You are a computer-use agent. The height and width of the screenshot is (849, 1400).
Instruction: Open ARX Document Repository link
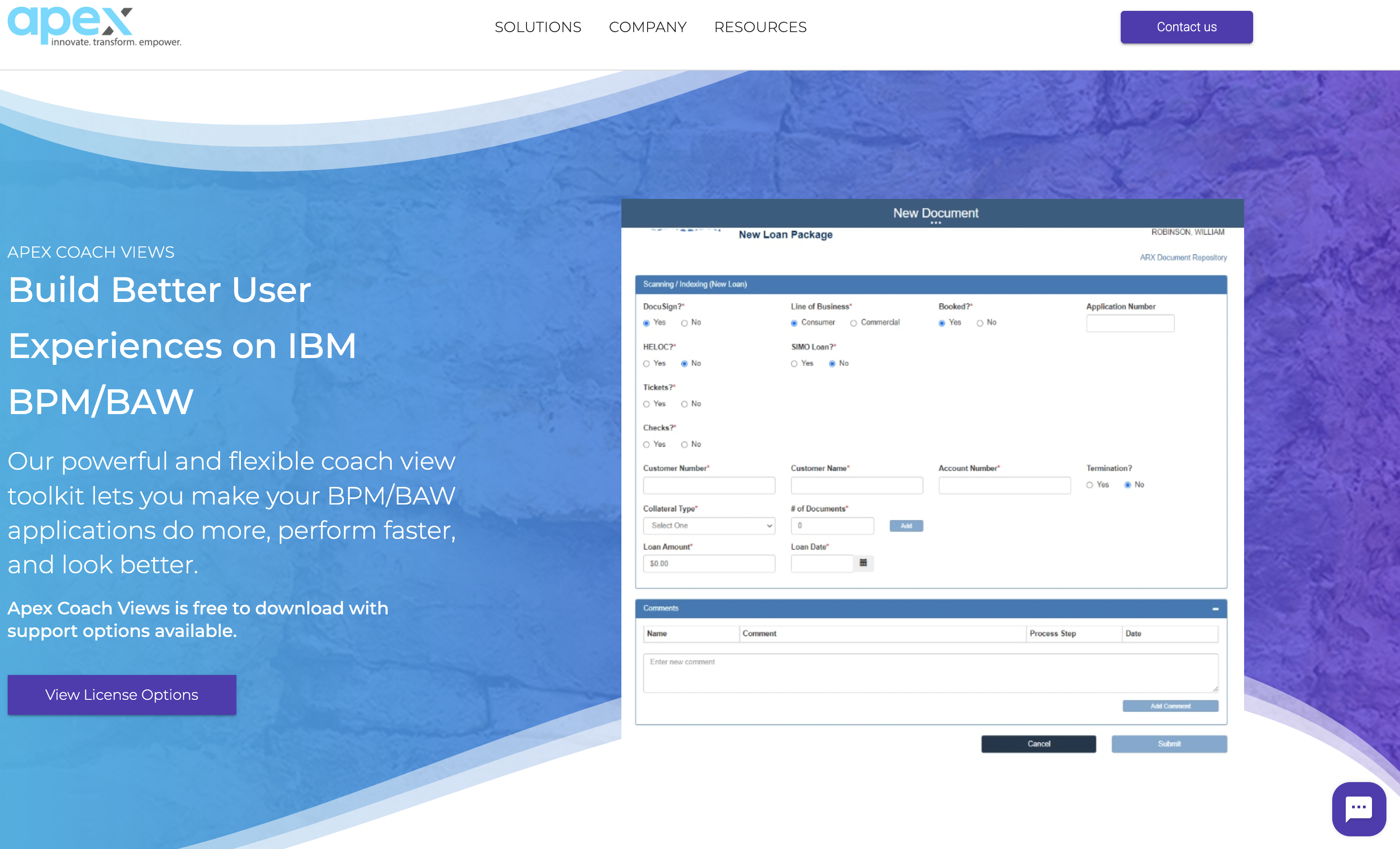tap(1183, 257)
